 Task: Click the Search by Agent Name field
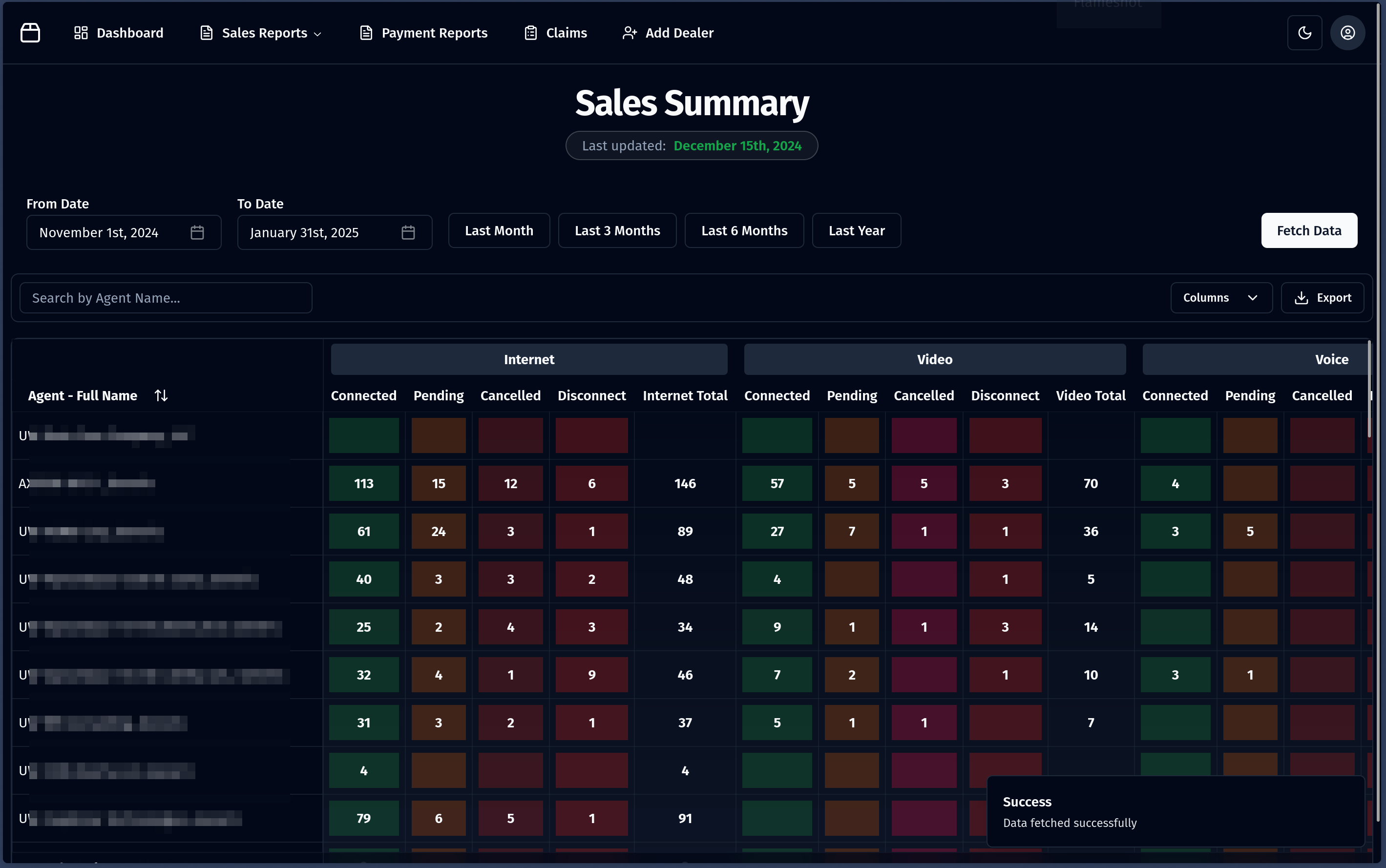[x=166, y=297]
